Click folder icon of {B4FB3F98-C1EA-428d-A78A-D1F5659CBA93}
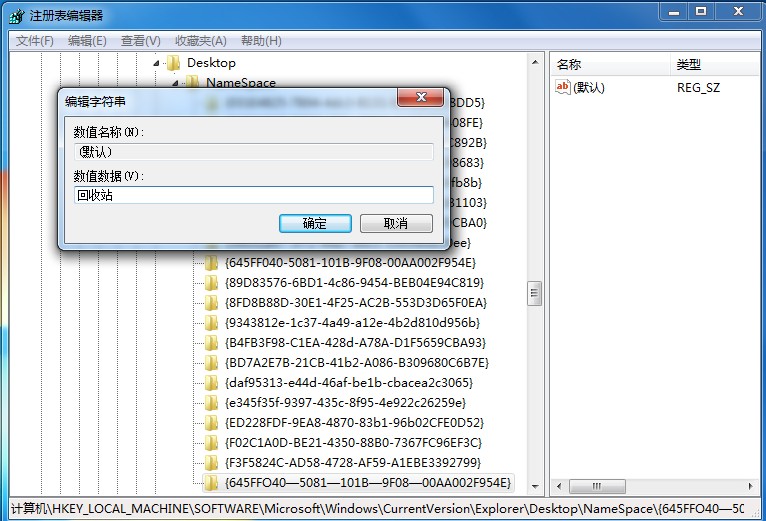Viewport: 766px width, 521px height. [x=211, y=343]
